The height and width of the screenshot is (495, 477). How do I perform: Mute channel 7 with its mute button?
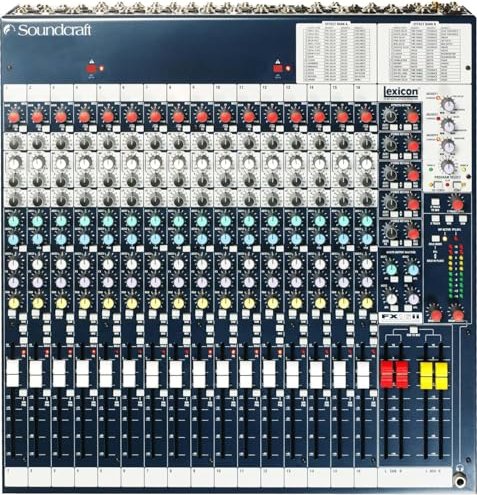coord(153,314)
